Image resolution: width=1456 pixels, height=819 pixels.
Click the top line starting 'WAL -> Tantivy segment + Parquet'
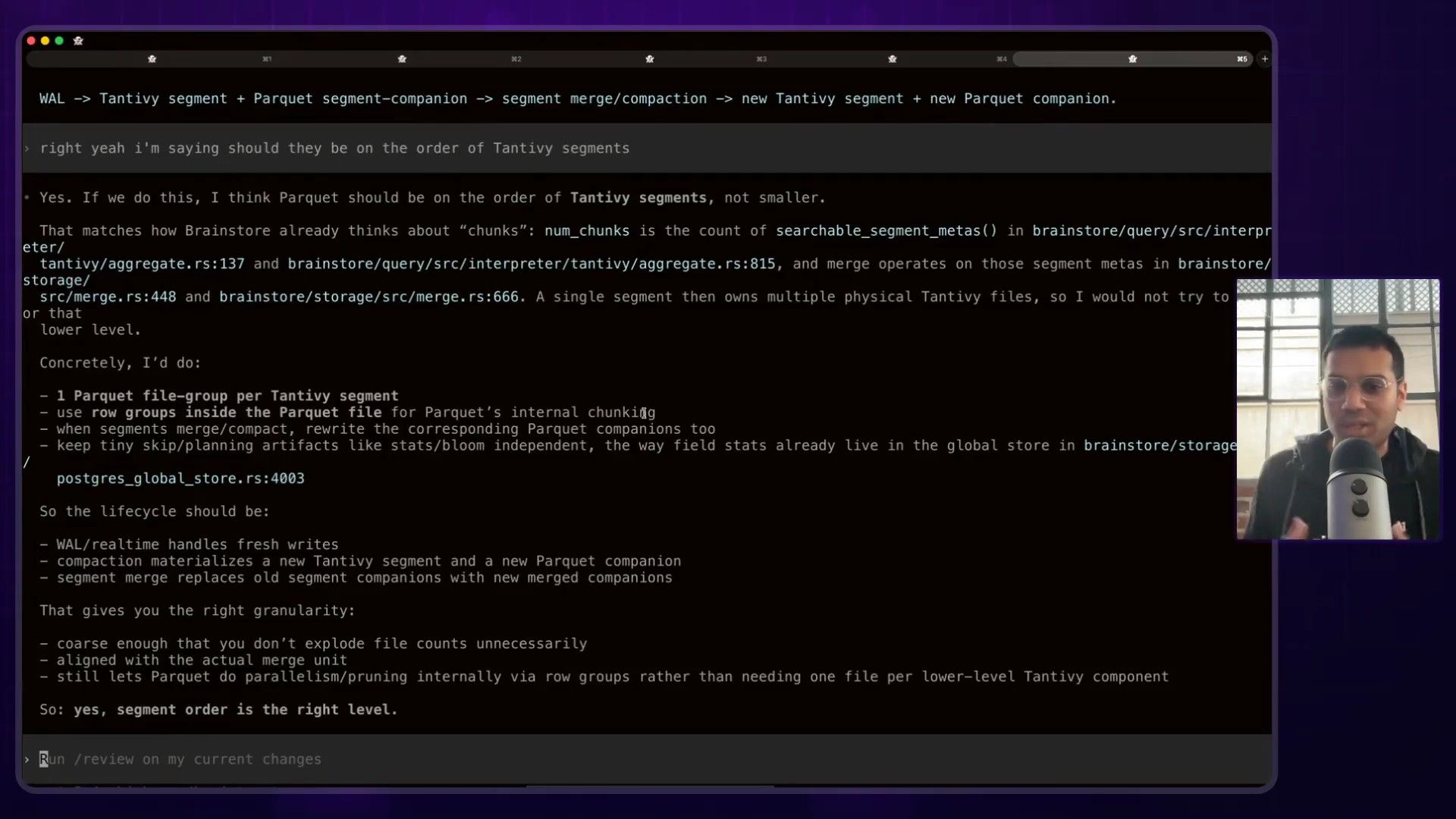coord(578,99)
